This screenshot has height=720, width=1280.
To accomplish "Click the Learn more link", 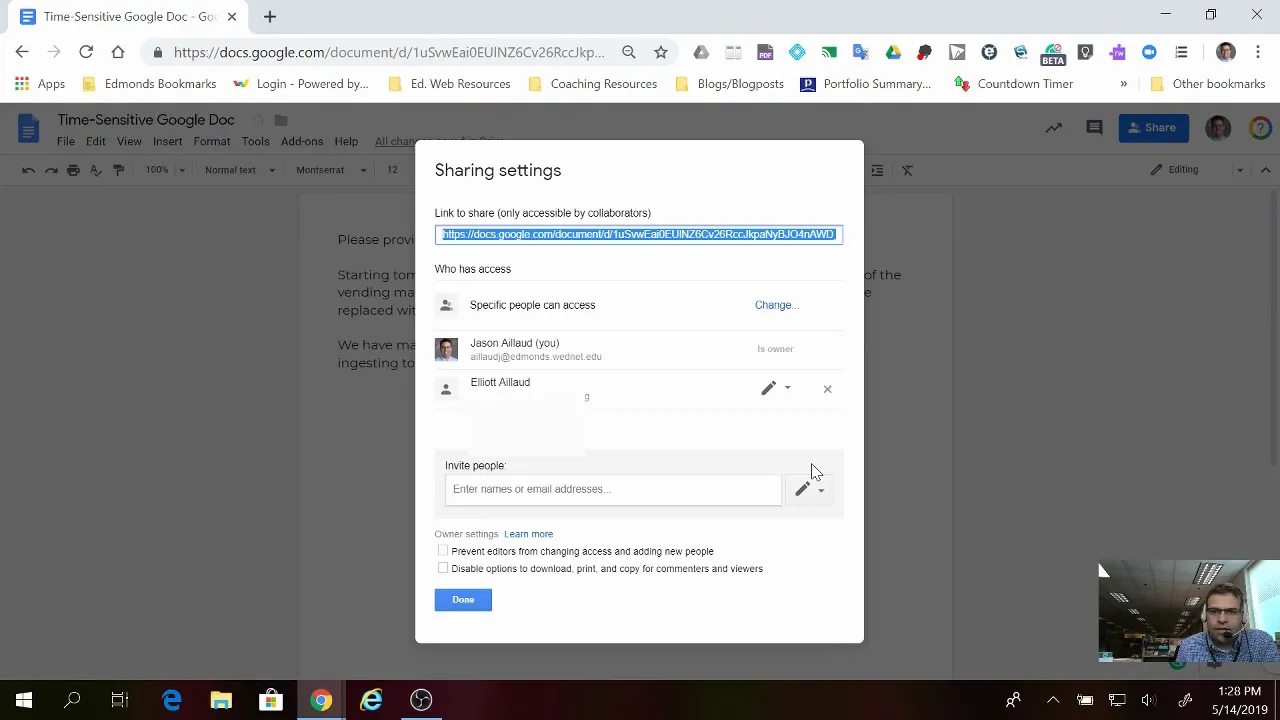I will click(x=528, y=534).
